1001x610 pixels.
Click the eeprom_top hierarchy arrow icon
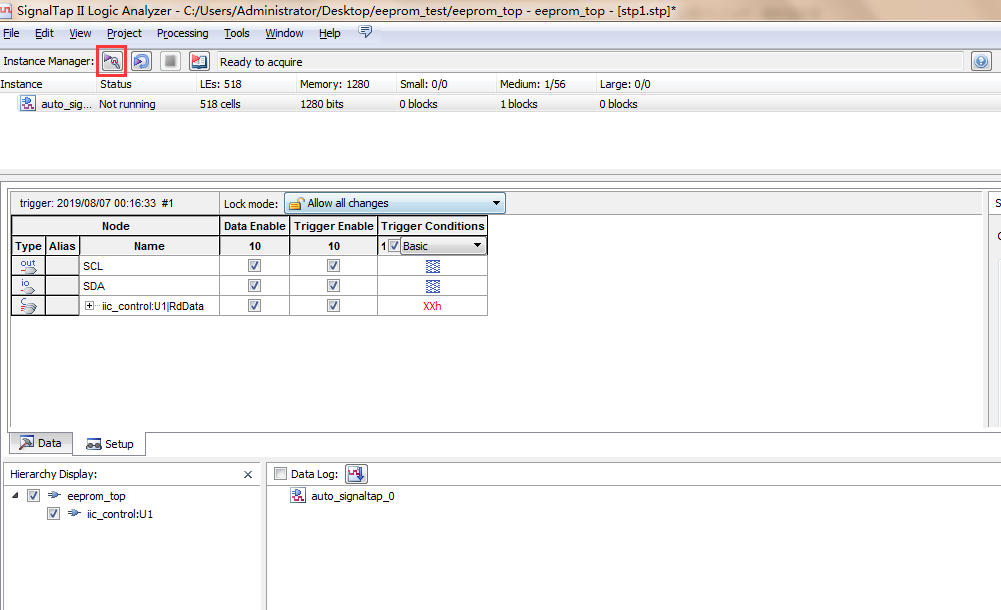click(x=54, y=495)
